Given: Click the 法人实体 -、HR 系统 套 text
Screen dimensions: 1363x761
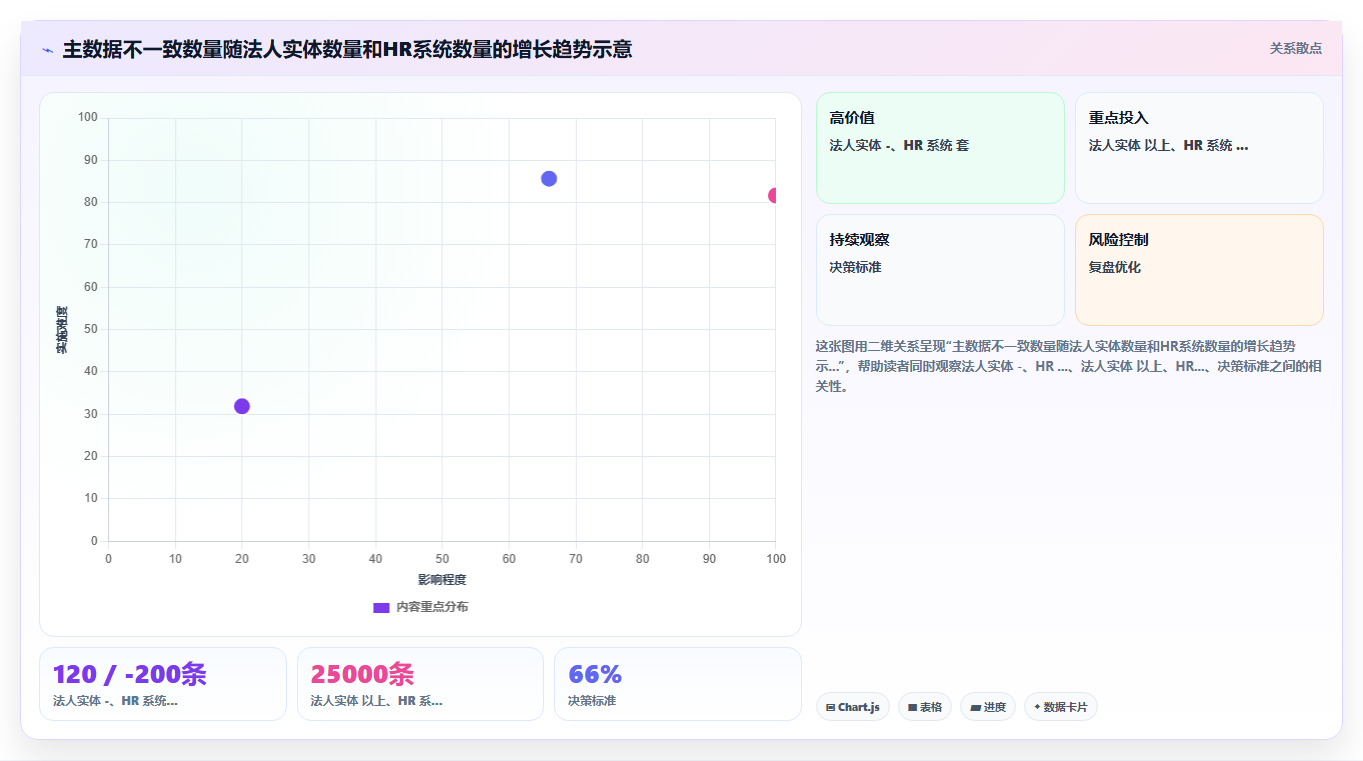Looking at the screenshot, I should point(899,145).
